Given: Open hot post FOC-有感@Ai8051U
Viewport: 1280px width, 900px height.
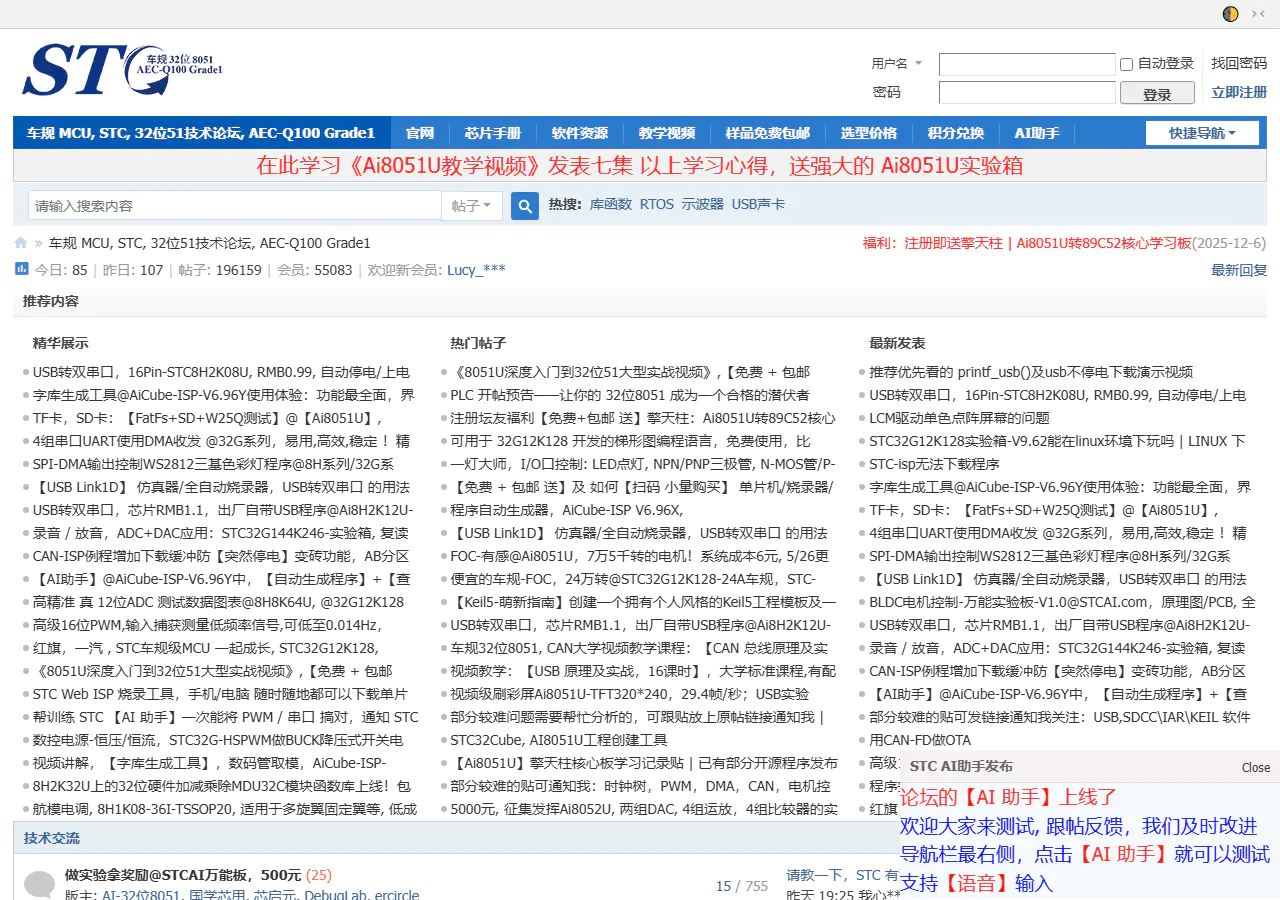Looking at the screenshot, I should (640, 556).
